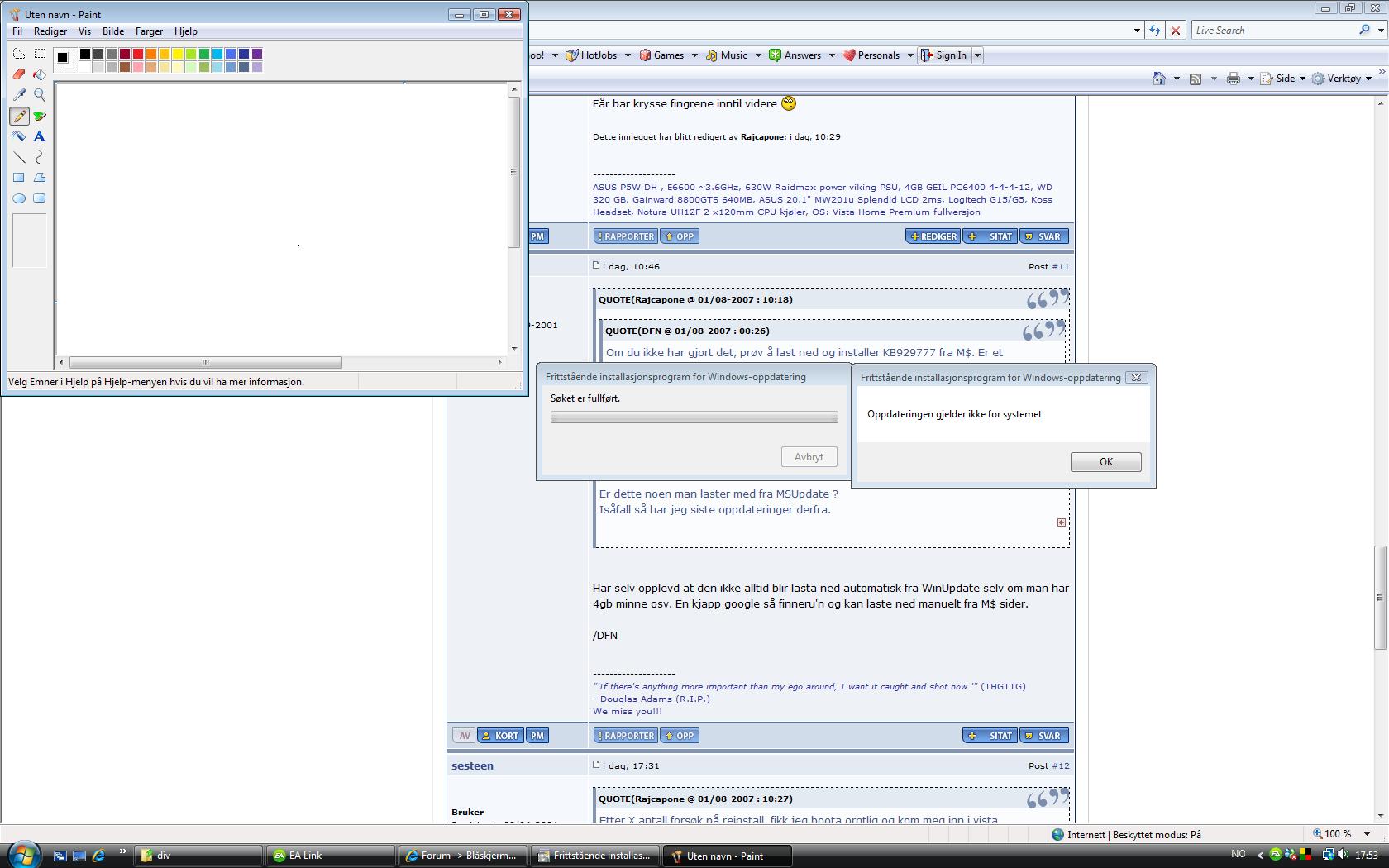This screenshot has width=1389, height=868.
Task: Pick the straight Line tool
Action: (x=19, y=157)
